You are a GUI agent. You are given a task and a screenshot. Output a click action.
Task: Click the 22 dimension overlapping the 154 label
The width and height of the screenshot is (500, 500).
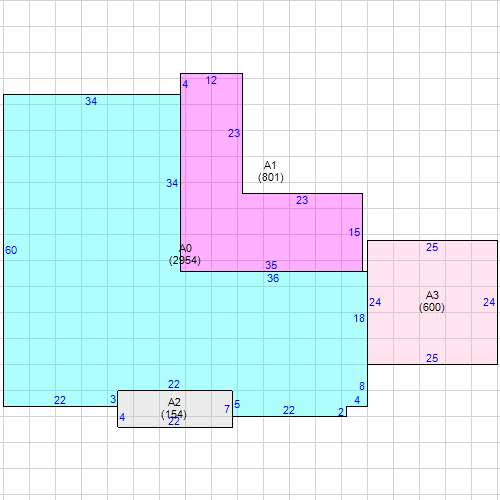[174, 422]
